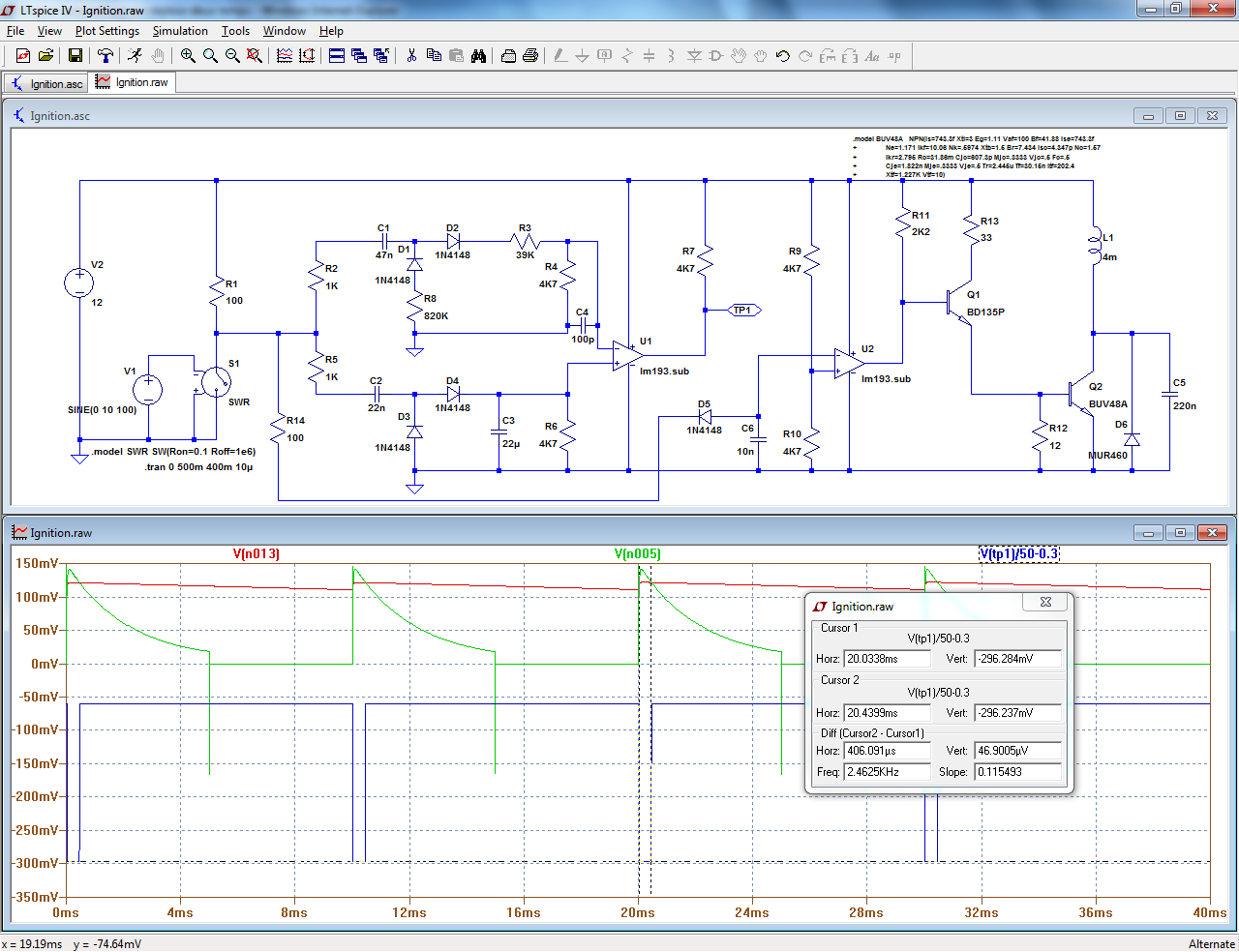
Task: Switch to the Ignition.asc tab
Action: click(46, 84)
